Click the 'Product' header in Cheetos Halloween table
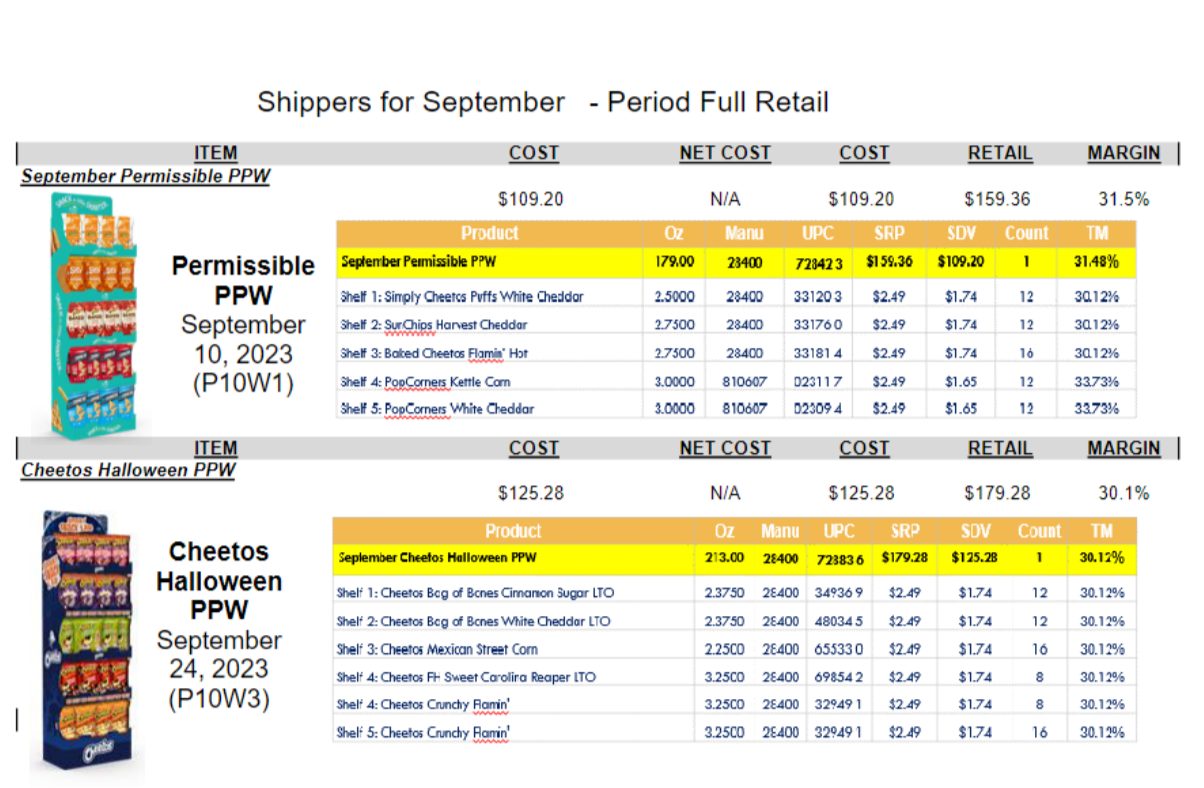The height and width of the screenshot is (788, 1204). 513,531
